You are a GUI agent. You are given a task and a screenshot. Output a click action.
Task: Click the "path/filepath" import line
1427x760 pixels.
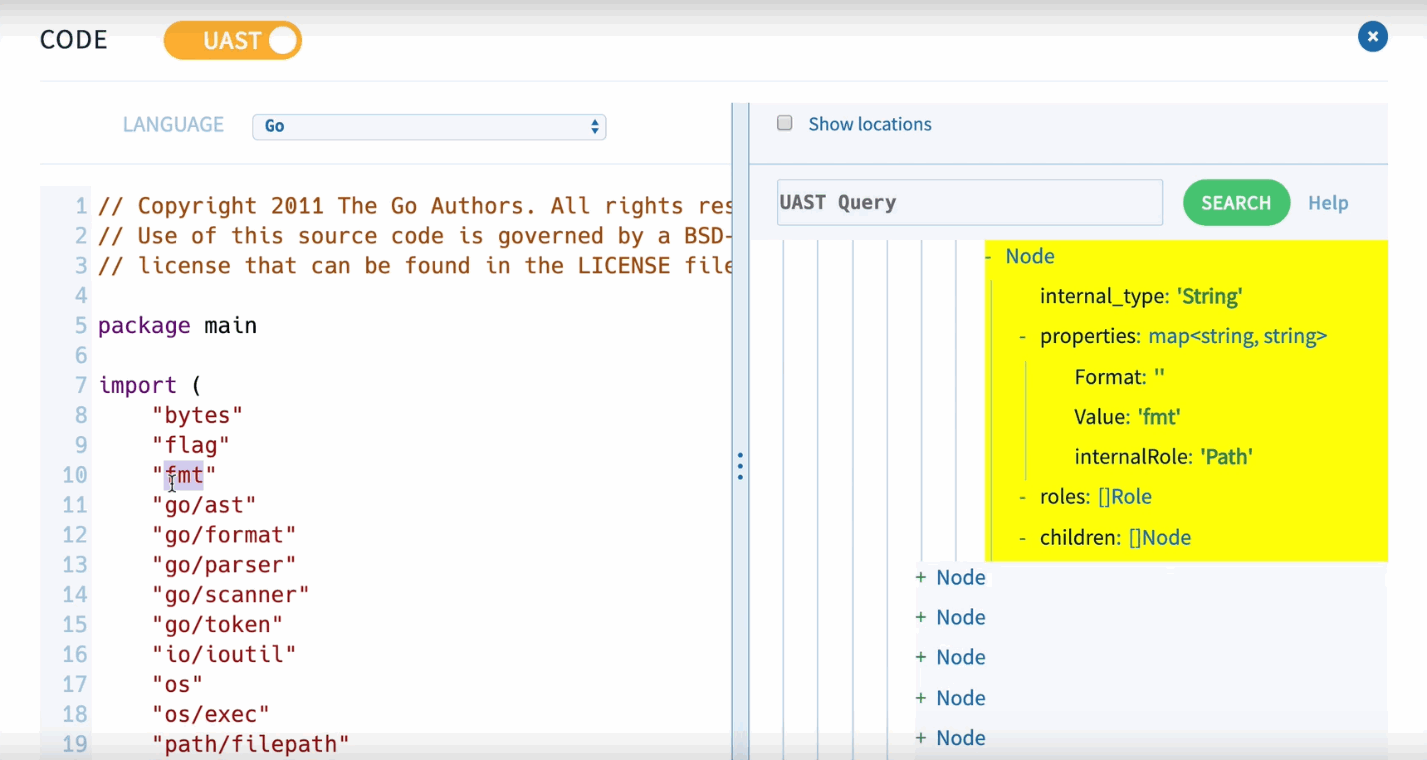251,743
